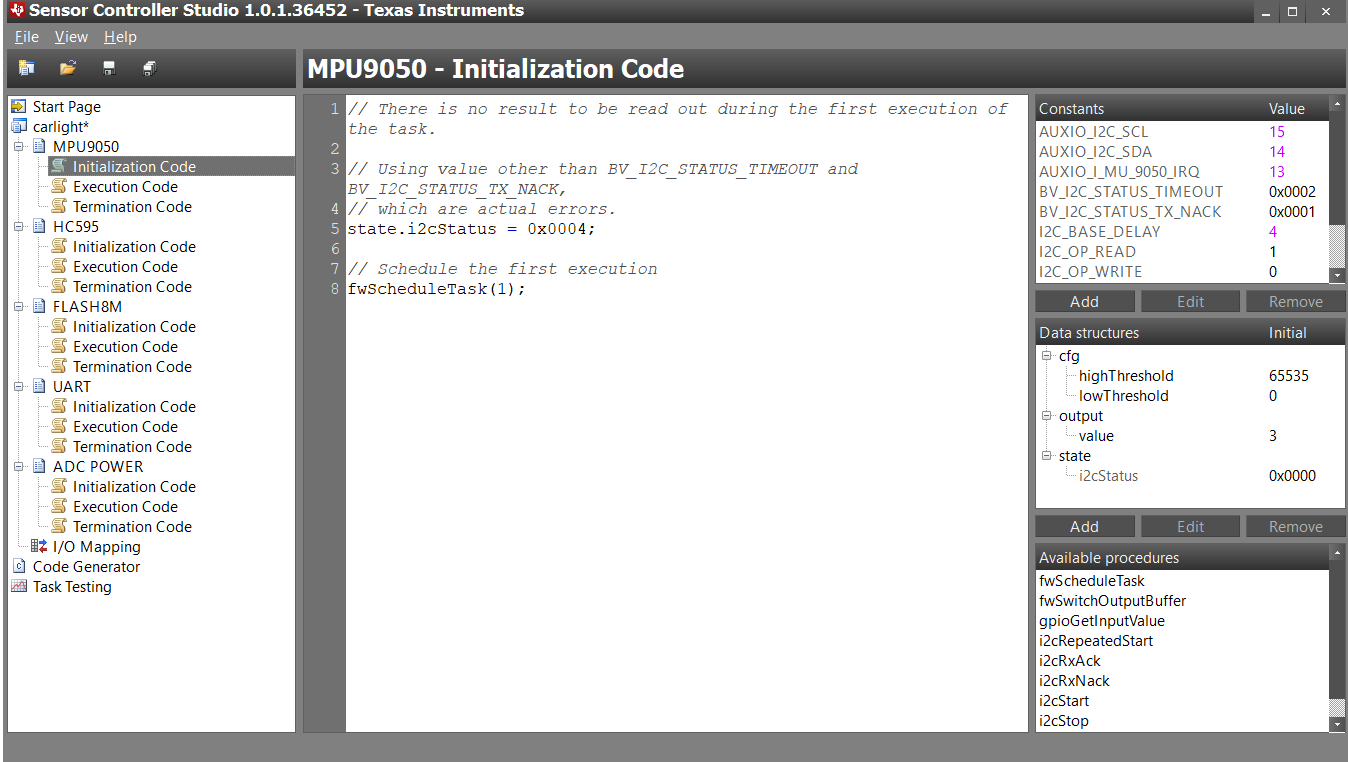Collapse the output data structure

[x=1047, y=416]
